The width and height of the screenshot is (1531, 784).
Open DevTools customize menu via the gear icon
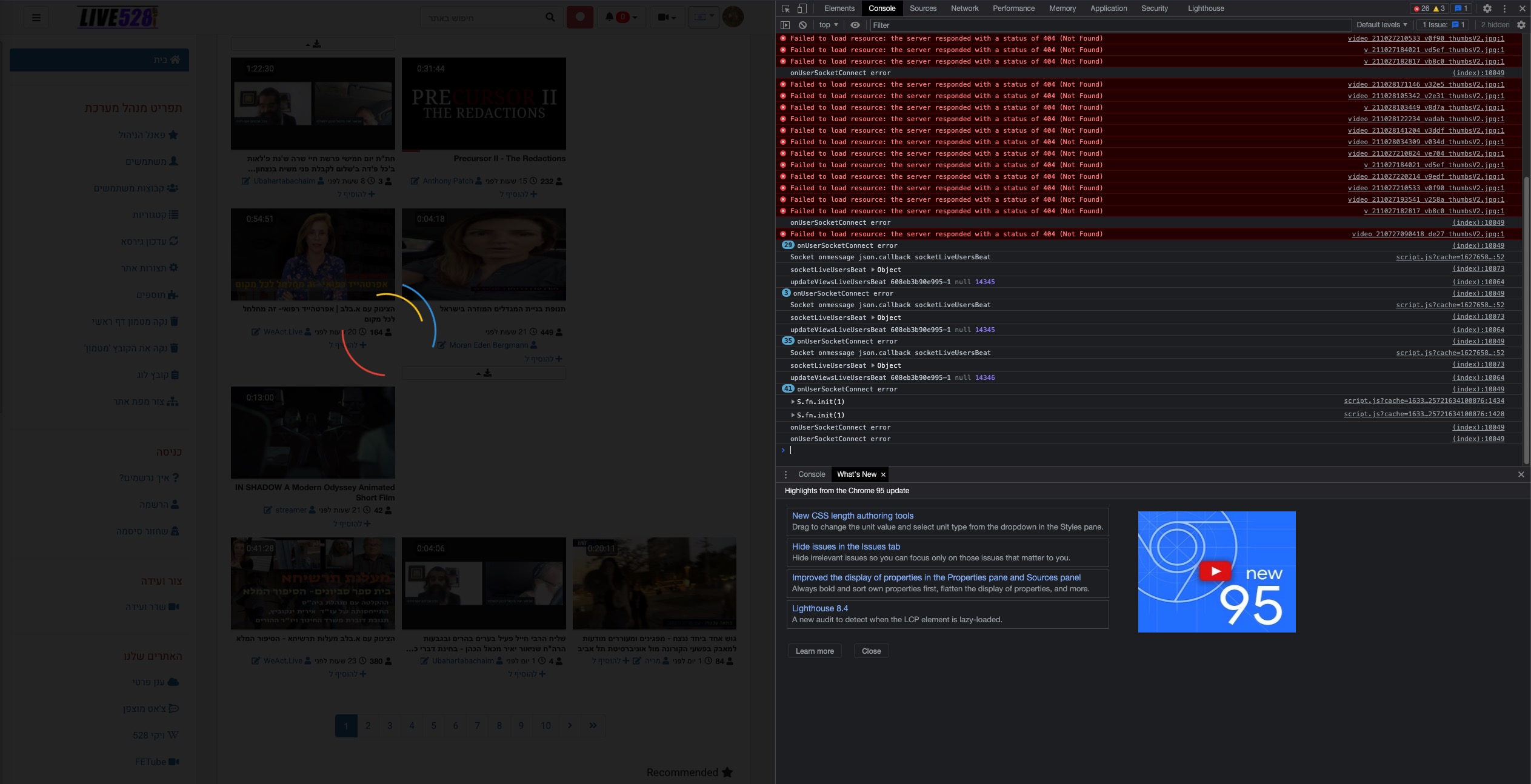coord(1487,8)
